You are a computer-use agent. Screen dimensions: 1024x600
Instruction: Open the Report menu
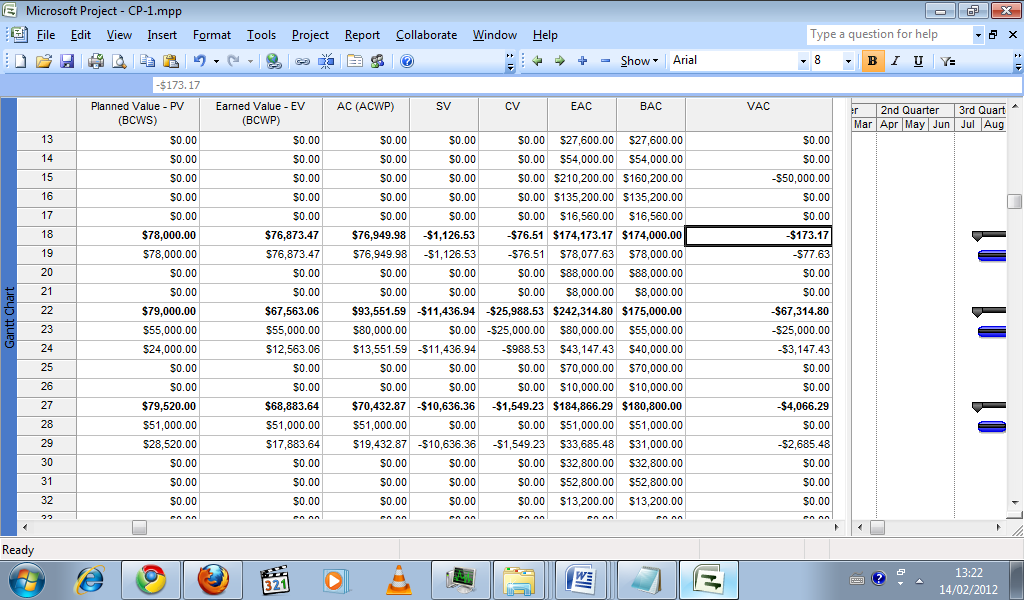pos(362,35)
